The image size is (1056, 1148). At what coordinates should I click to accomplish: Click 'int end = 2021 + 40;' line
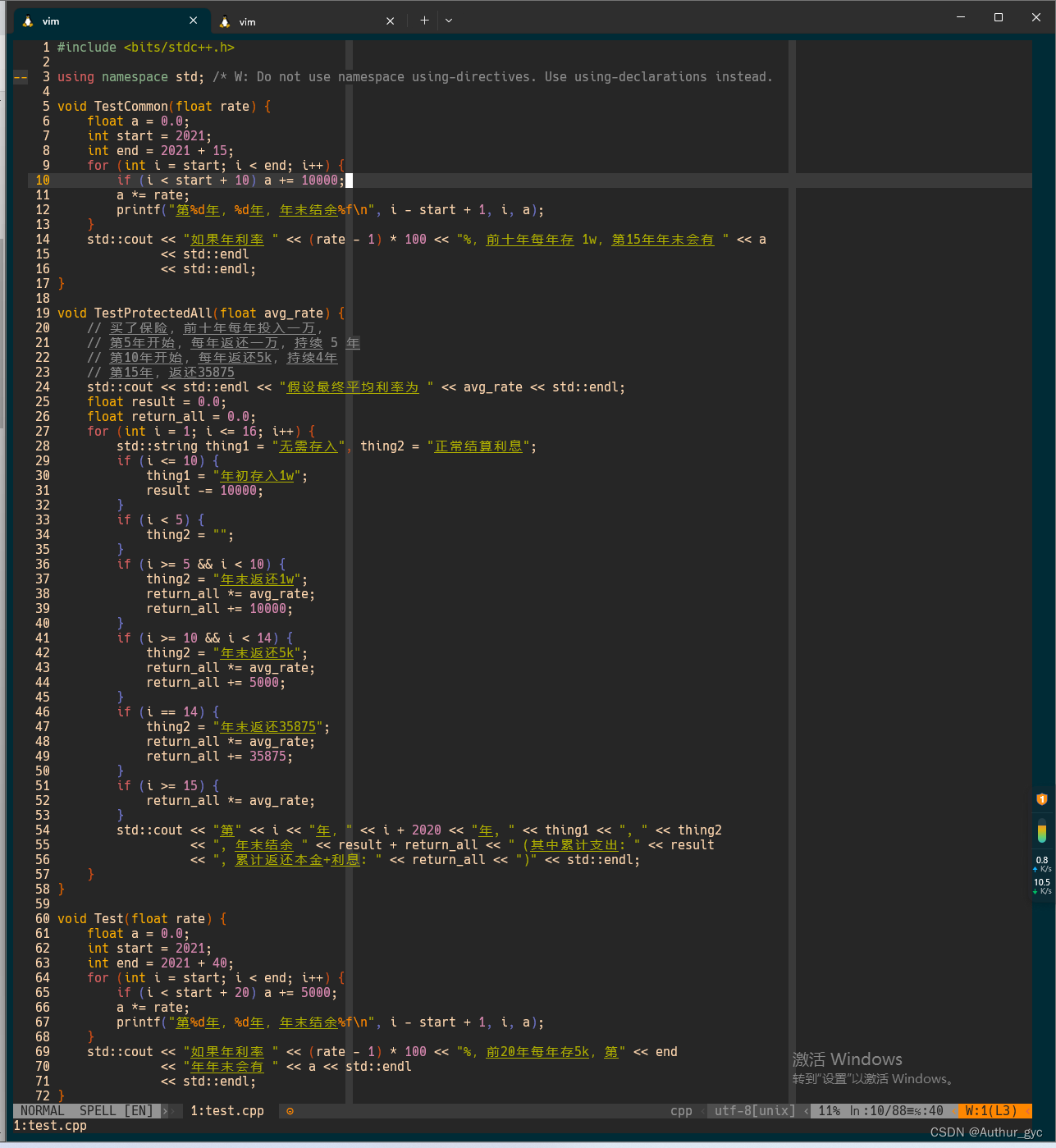[x=161, y=963]
